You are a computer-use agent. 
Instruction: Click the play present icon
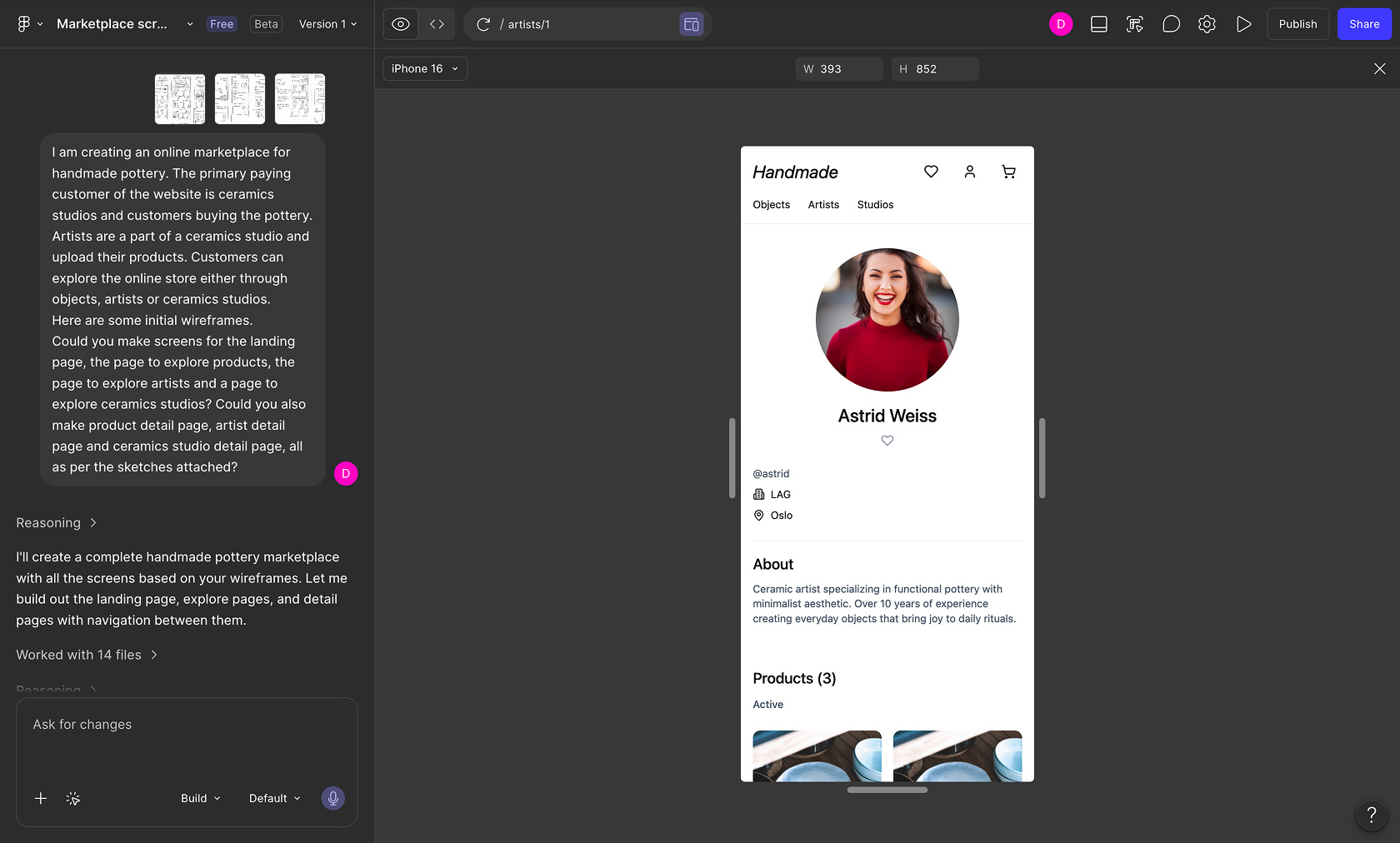1243,24
